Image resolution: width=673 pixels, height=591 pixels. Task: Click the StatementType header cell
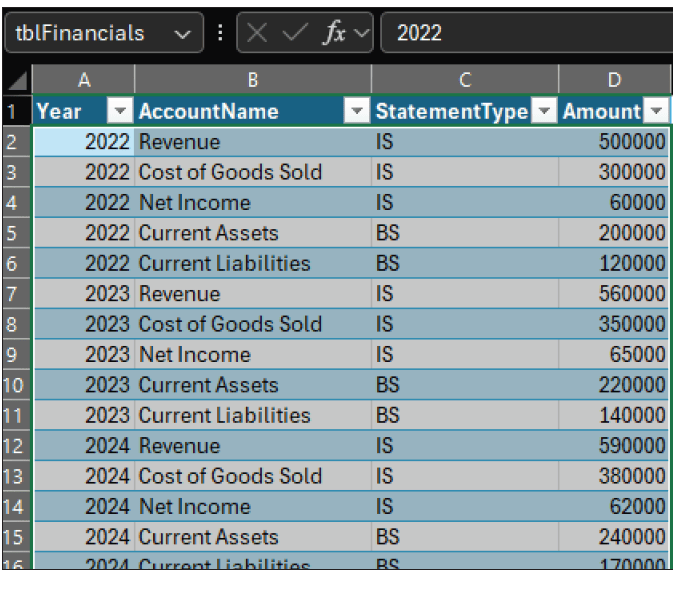coord(465,111)
